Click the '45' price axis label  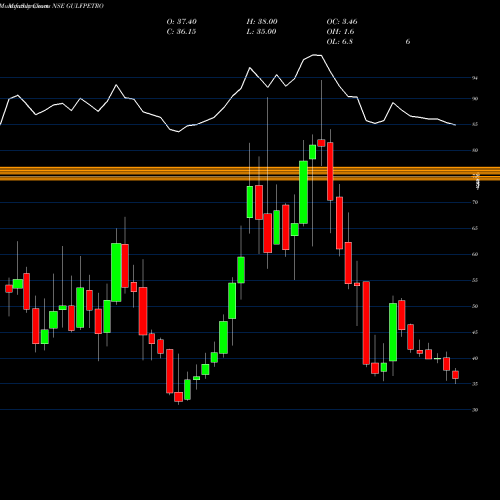(475, 332)
